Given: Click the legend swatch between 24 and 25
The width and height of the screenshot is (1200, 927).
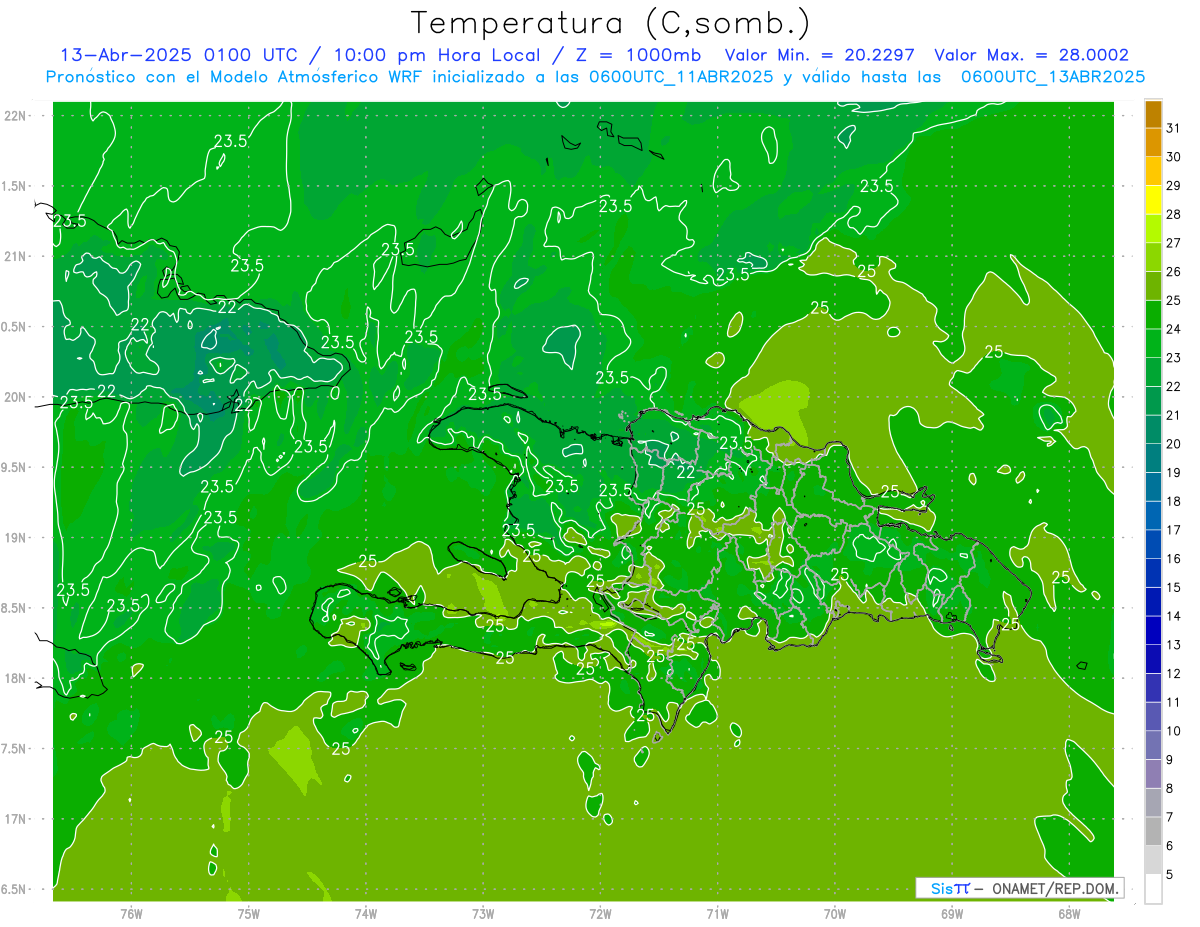Looking at the screenshot, I should point(1153,315).
